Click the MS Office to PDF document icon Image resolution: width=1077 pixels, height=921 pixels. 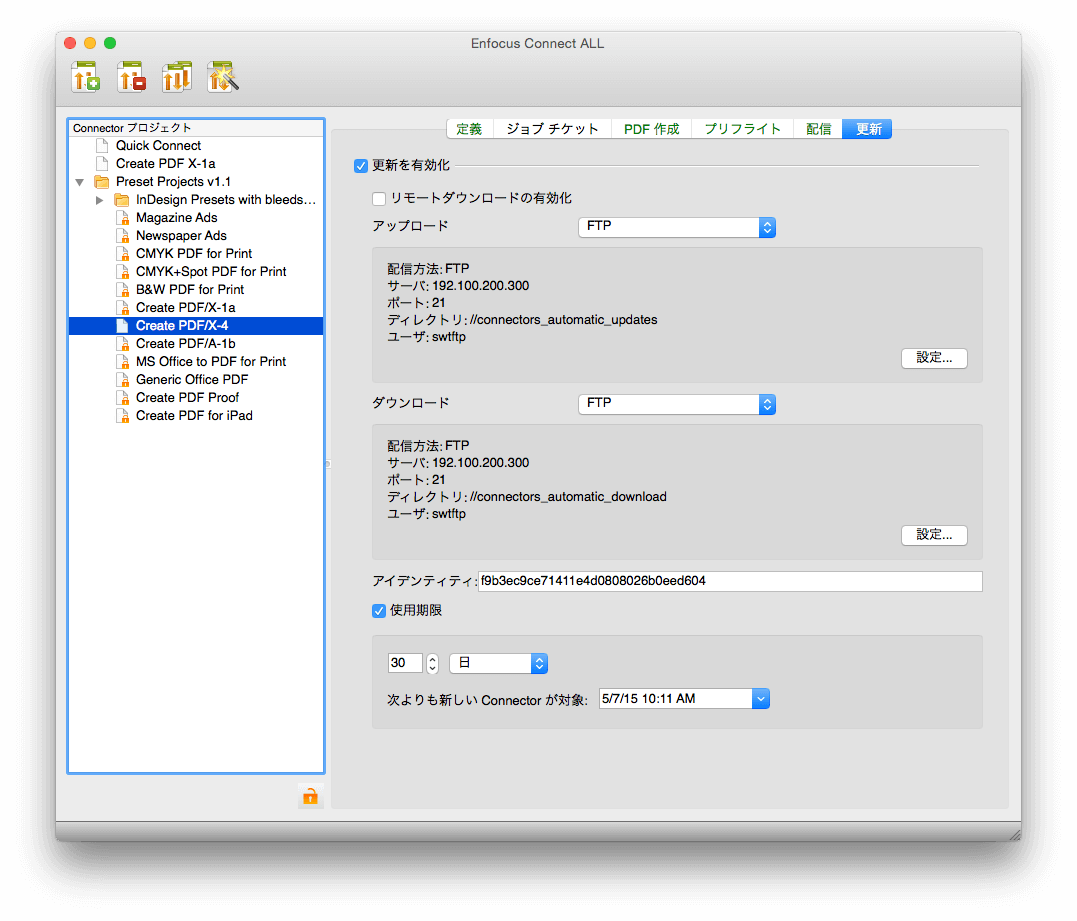pyautogui.click(x=123, y=361)
